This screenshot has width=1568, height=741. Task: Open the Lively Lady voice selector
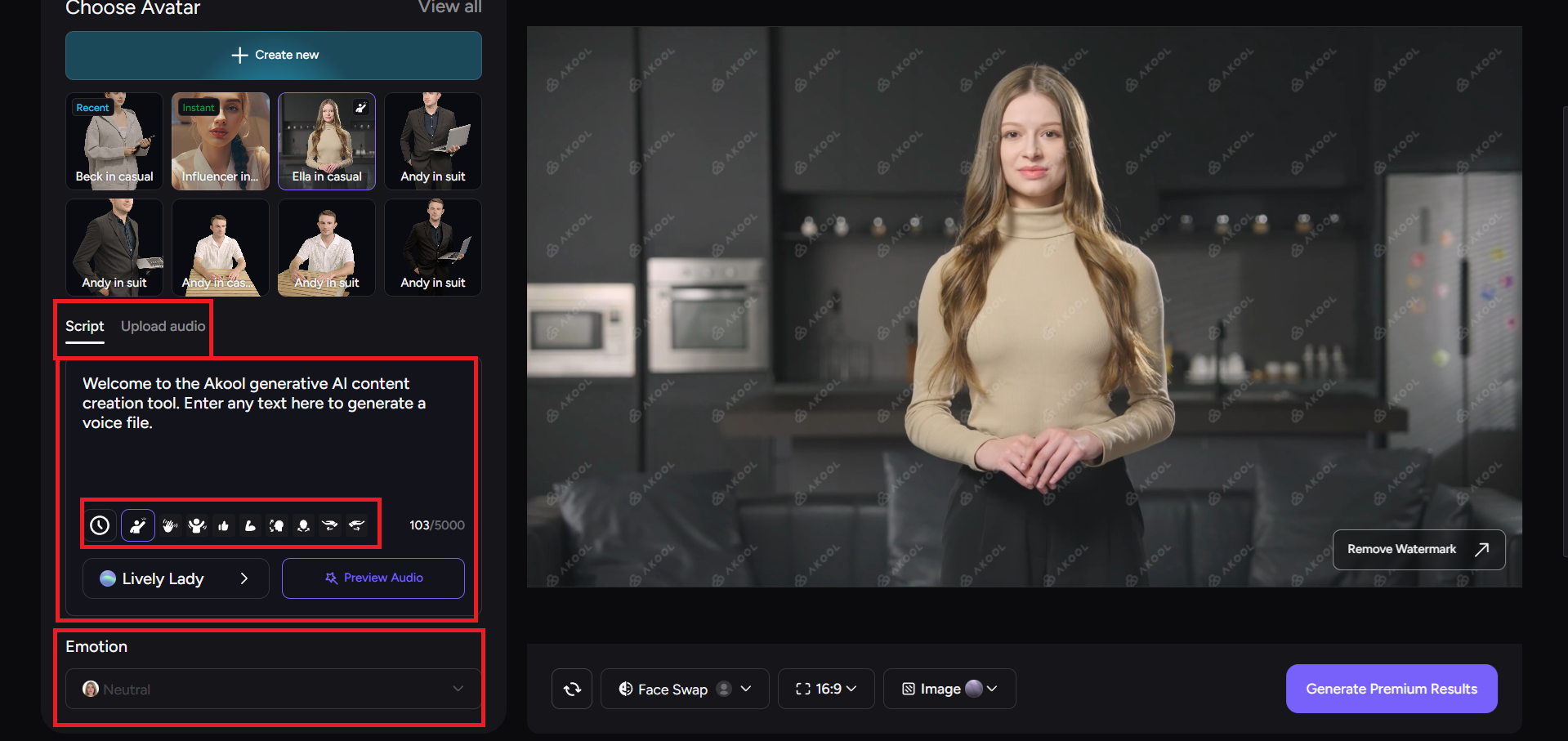(175, 578)
